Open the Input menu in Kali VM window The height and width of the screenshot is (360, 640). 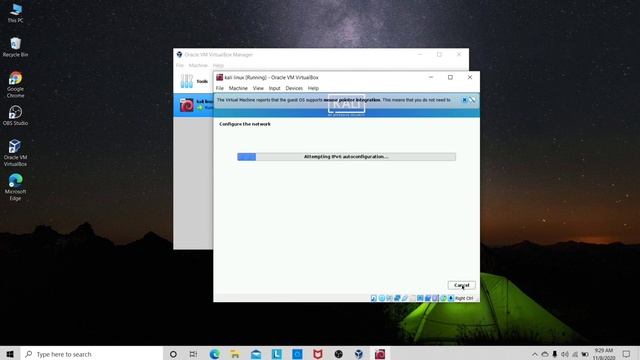[274, 88]
